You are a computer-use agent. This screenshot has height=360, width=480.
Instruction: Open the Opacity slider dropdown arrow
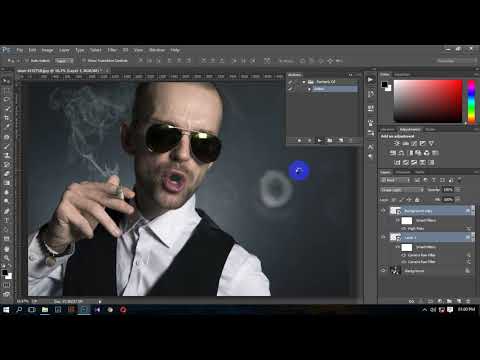(x=457, y=190)
